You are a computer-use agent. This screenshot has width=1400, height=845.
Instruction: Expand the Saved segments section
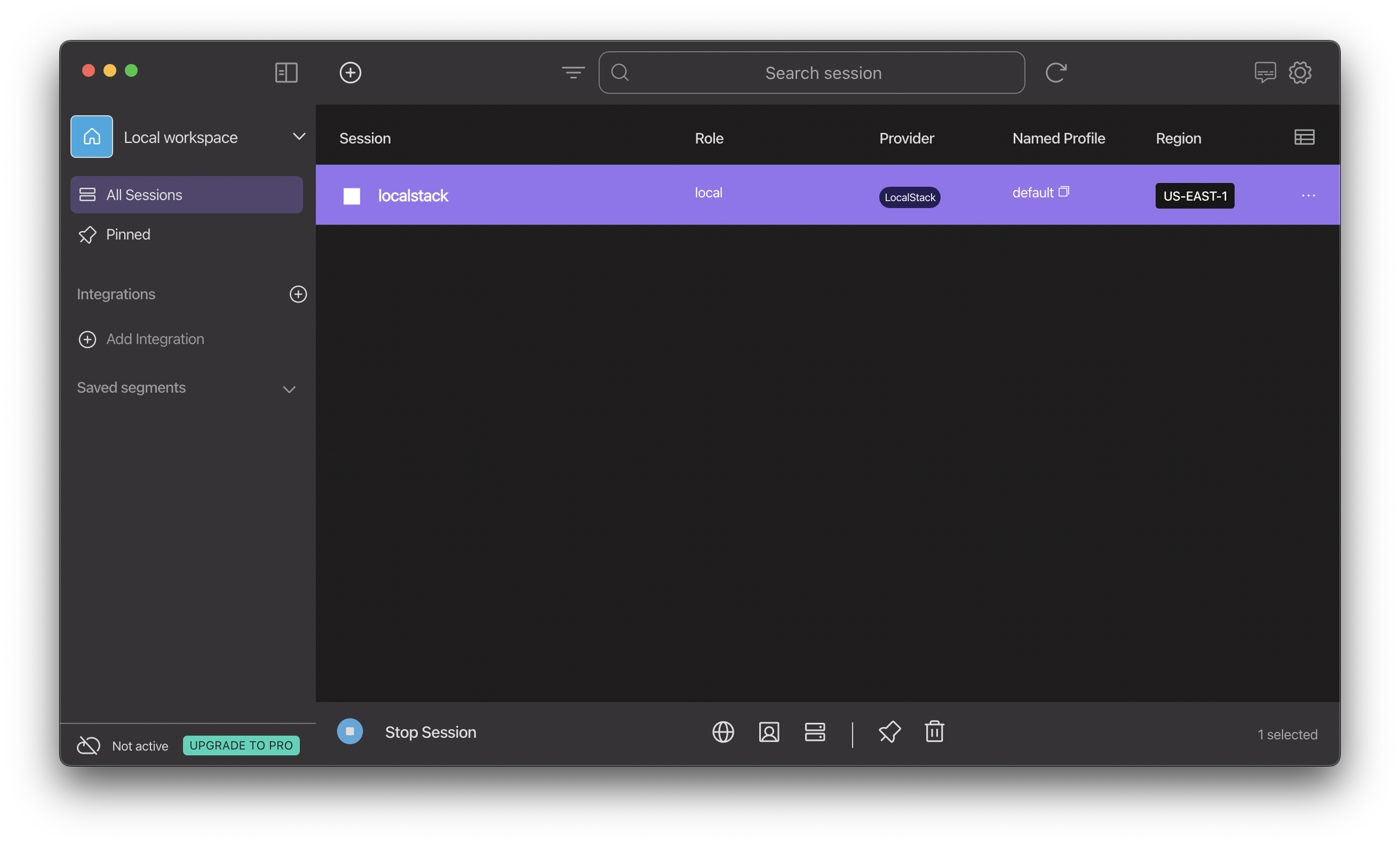(289, 389)
